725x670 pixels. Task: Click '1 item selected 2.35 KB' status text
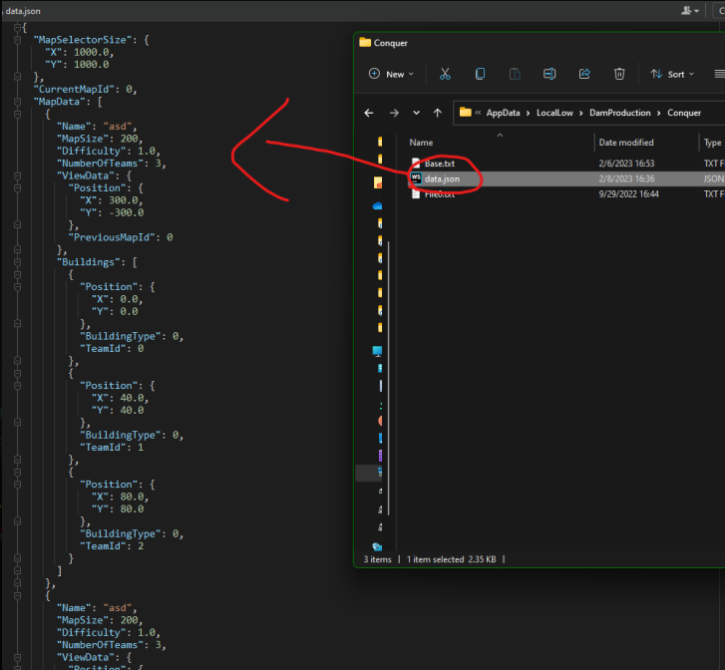(451, 559)
